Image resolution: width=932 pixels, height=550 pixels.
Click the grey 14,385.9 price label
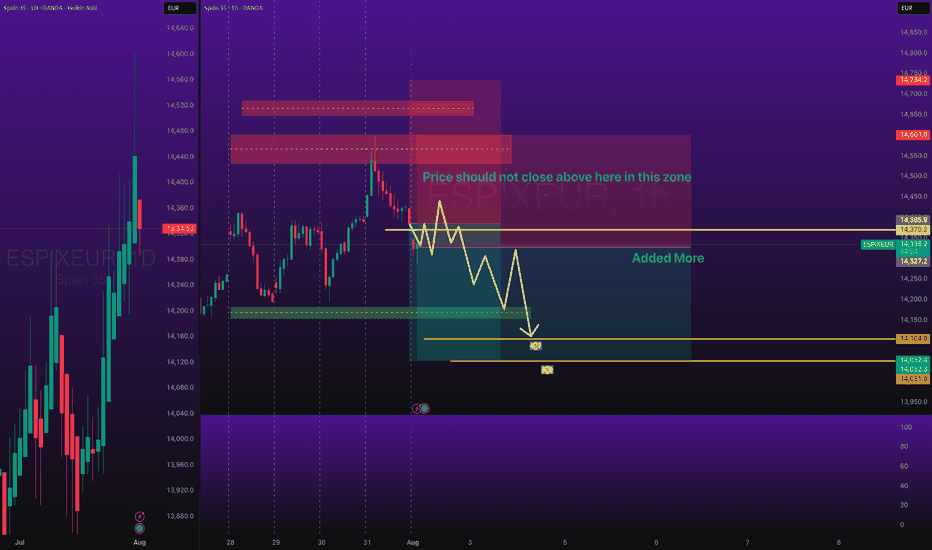(x=913, y=220)
